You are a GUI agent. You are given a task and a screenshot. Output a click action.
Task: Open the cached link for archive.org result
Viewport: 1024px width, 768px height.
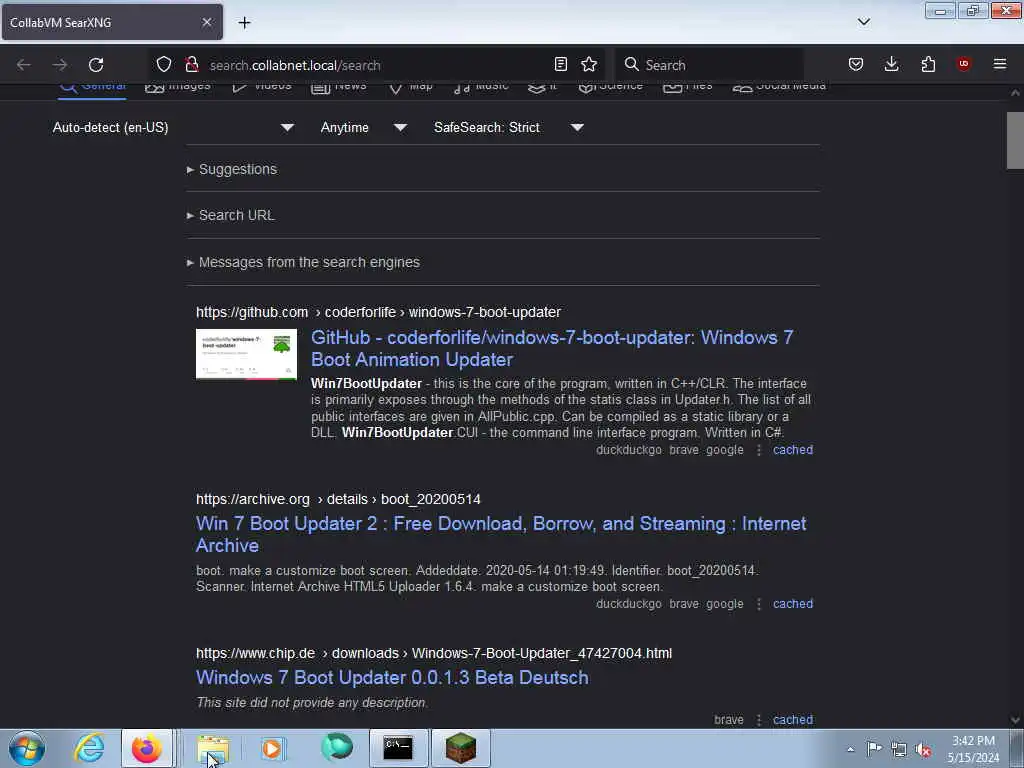(x=793, y=604)
